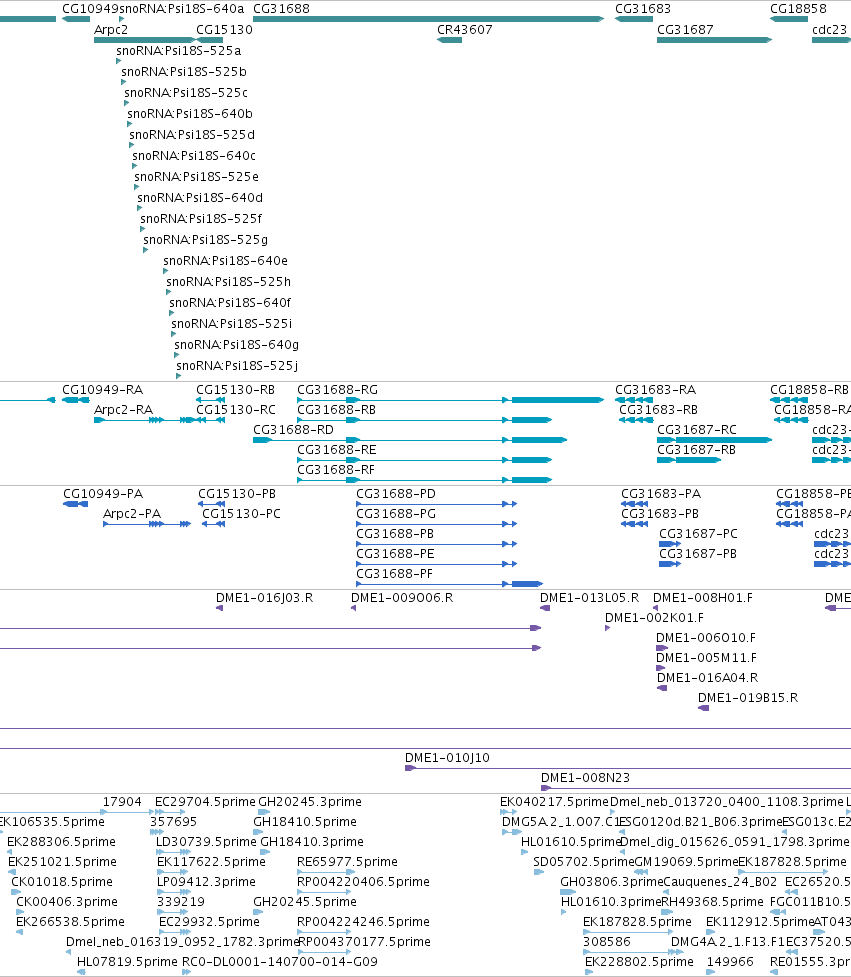Select the CG10949-PA protein label
The height and width of the screenshot is (977, 851).
[103, 494]
